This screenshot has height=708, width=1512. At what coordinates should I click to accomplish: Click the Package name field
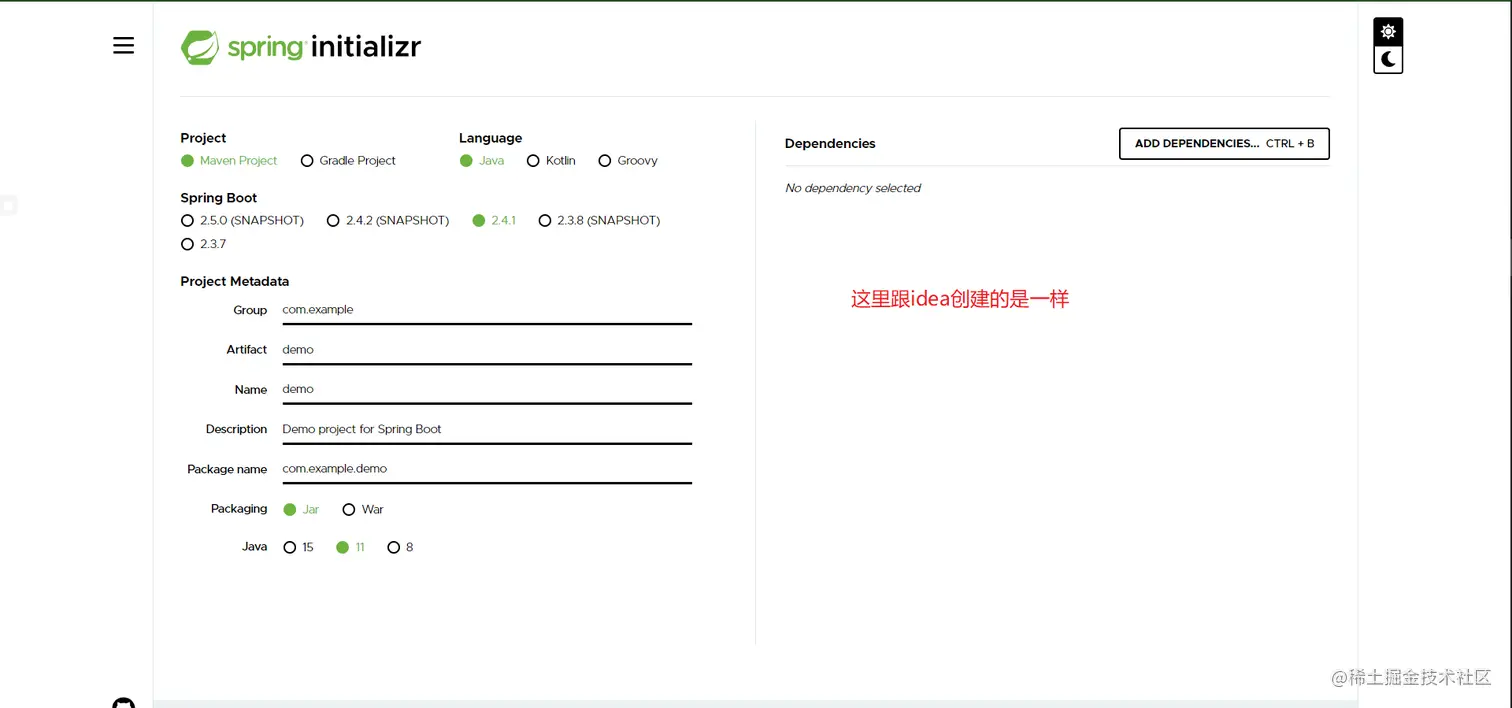tap(487, 468)
